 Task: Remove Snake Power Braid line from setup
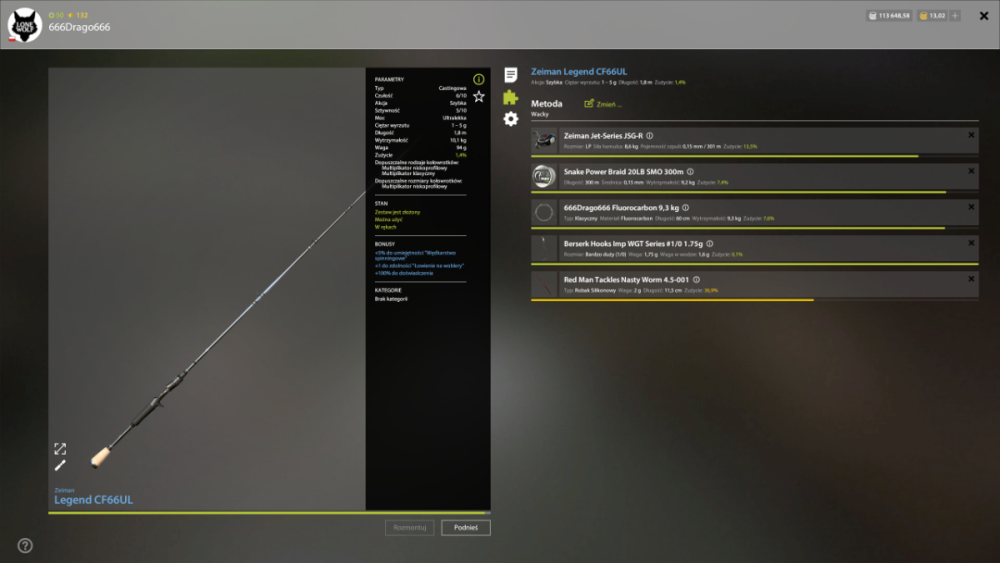[971, 171]
